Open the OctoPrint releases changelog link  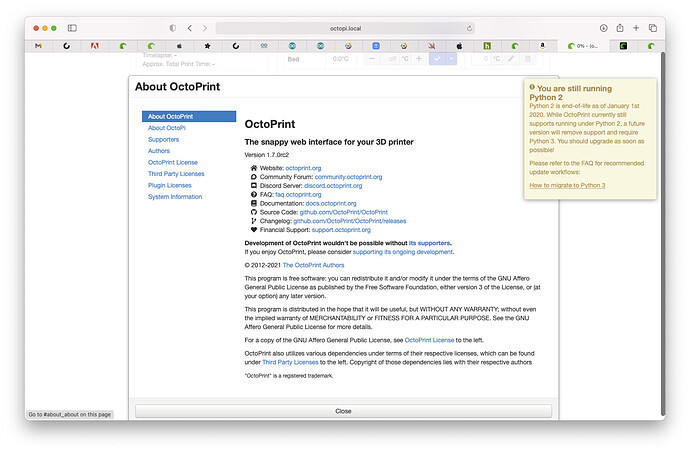point(349,220)
